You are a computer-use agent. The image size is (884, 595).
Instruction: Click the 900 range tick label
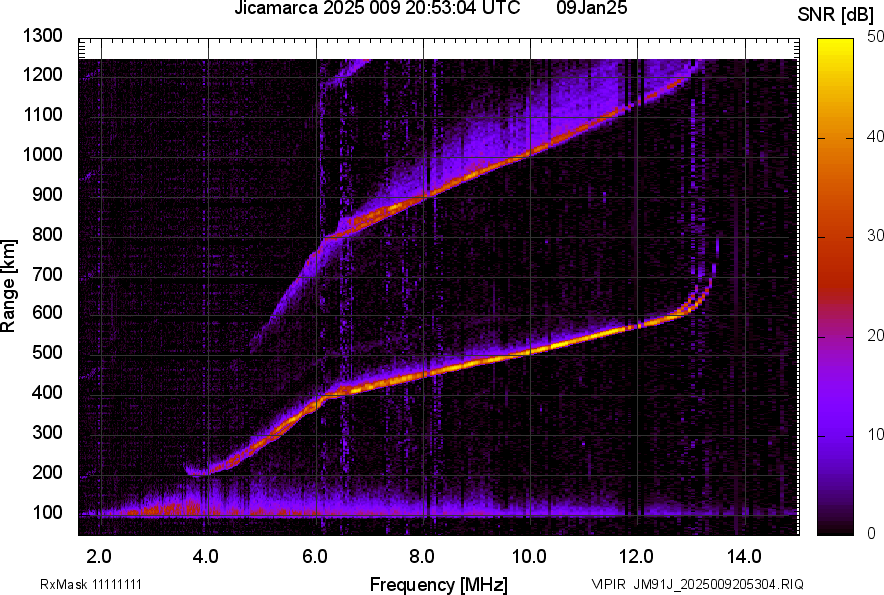(47, 194)
